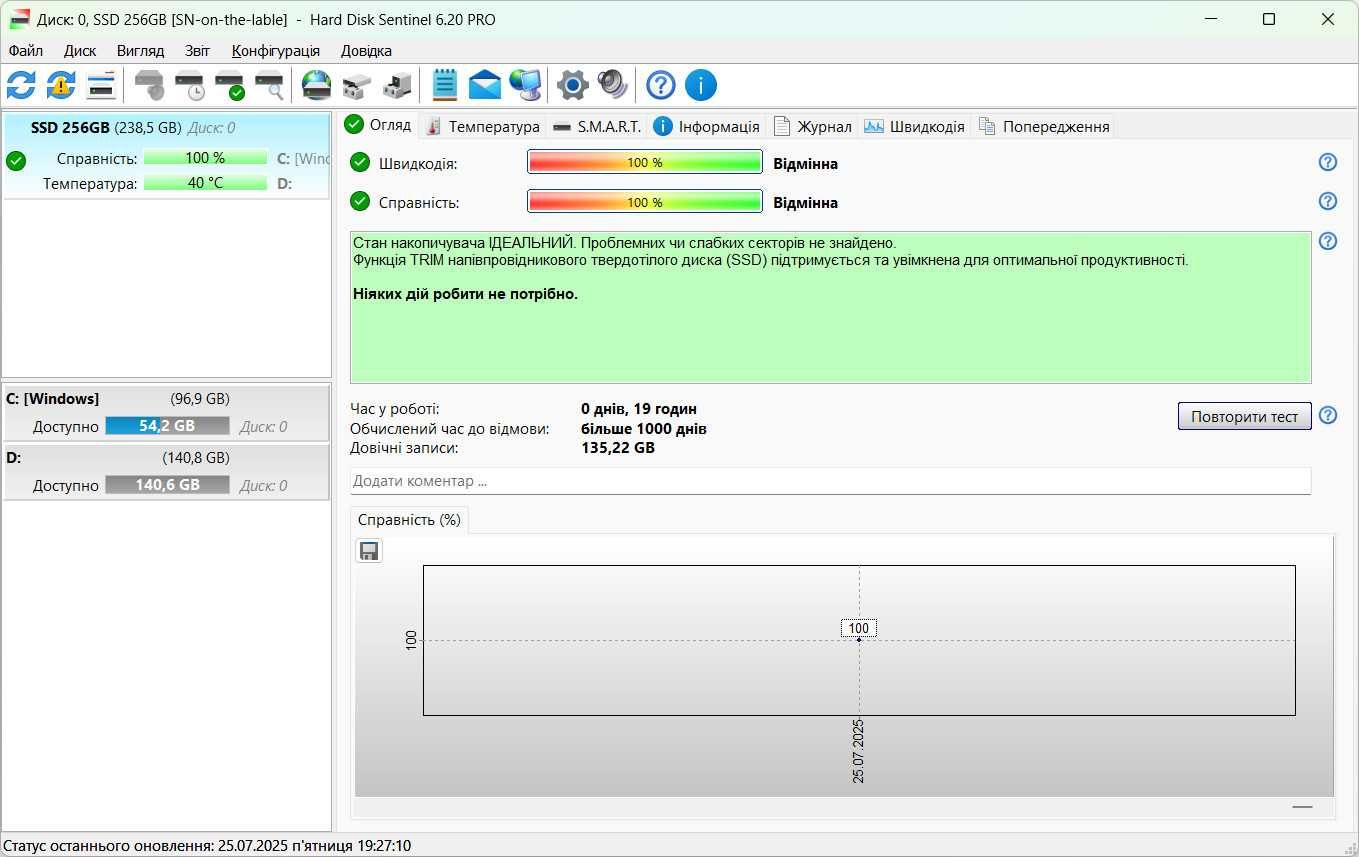Viewport: 1359px width, 857px height.
Task: Click the disk with magnifier toolbar icon
Action: click(x=270, y=85)
